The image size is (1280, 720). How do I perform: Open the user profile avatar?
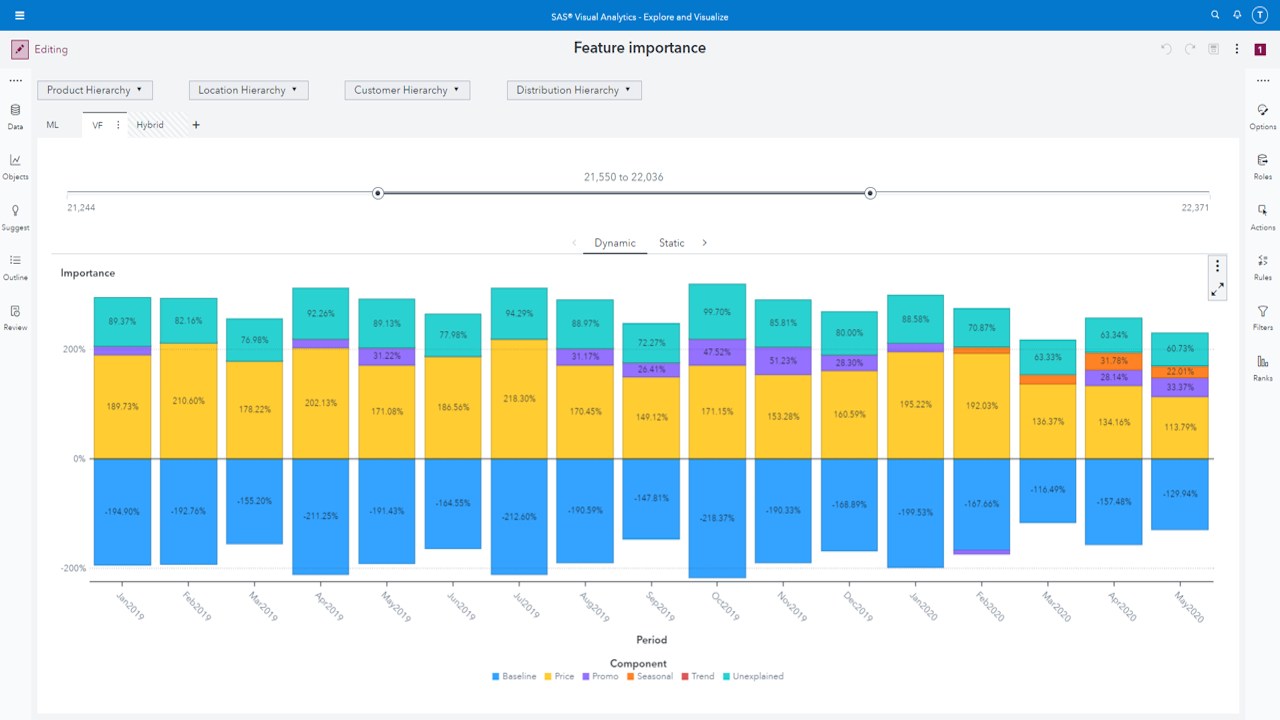point(1259,15)
